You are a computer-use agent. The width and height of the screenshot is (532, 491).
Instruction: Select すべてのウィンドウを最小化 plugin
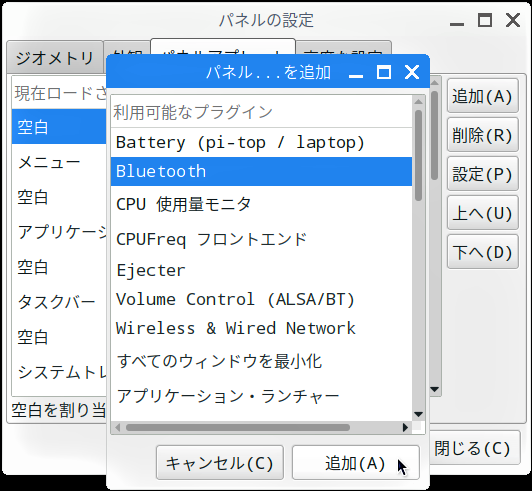coord(261,361)
